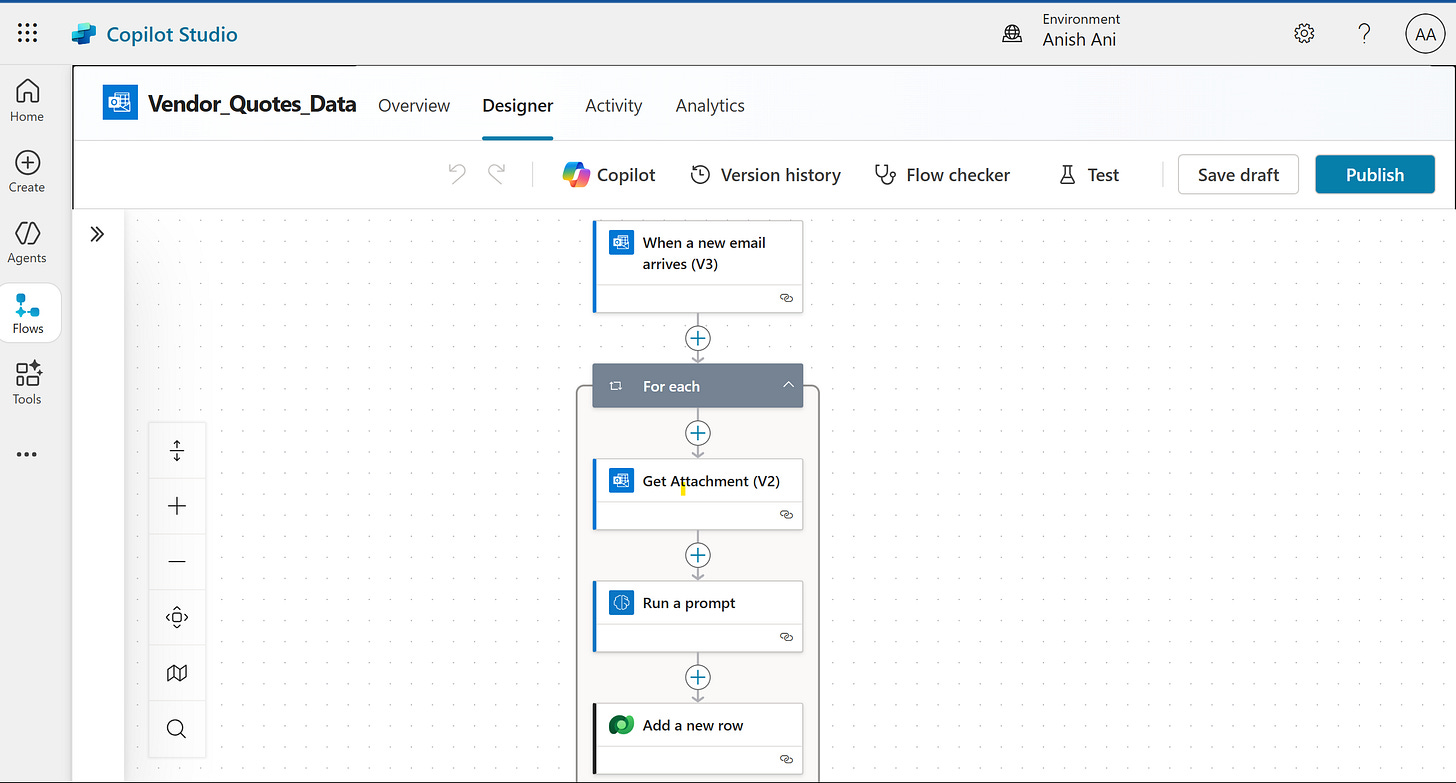Collapse or expand all actions control

[177, 451]
